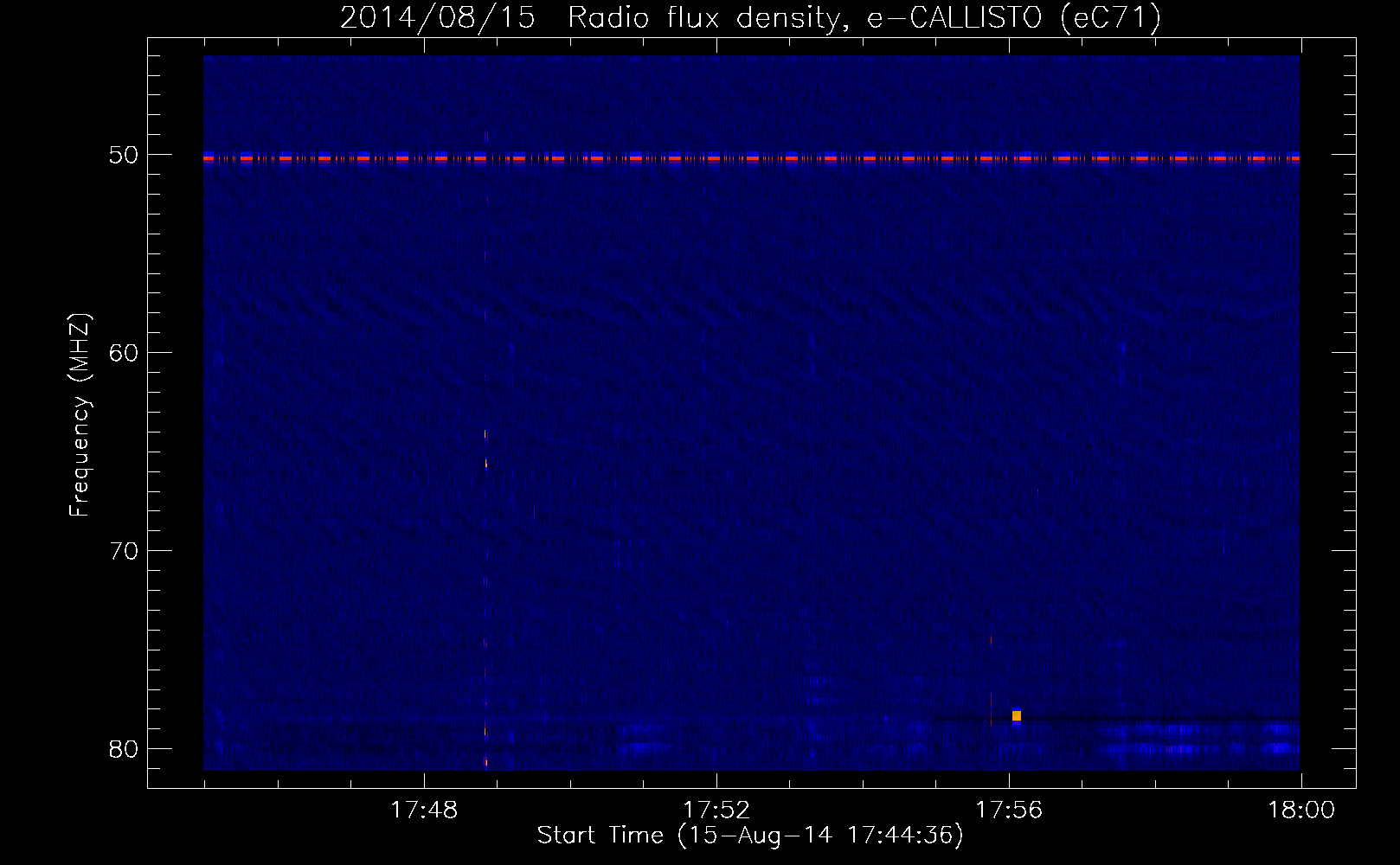Viewport: 1400px width, 865px height.
Task: Click the 60 frequency tick label
Action: tap(124, 353)
